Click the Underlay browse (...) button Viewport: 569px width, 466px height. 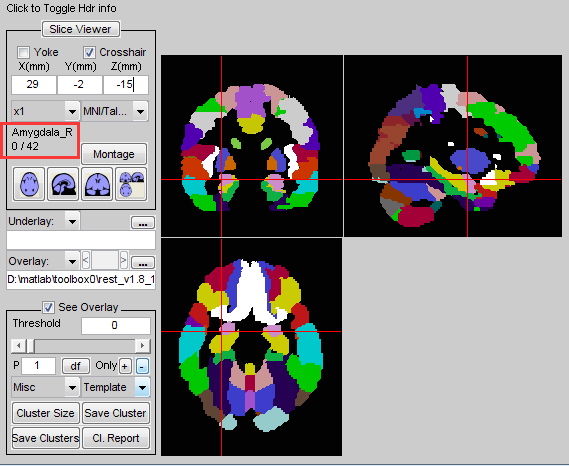pyautogui.click(x=143, y=223)
